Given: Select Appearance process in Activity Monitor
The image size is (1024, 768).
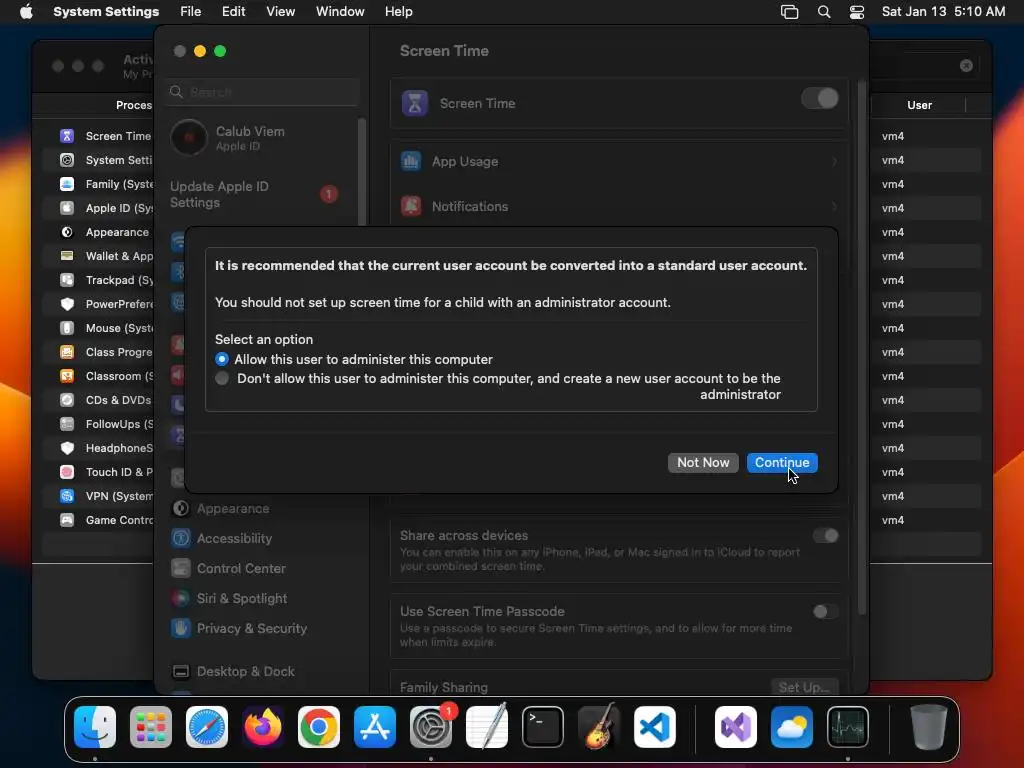Looking at the screenshot, I should coord(104,232).
